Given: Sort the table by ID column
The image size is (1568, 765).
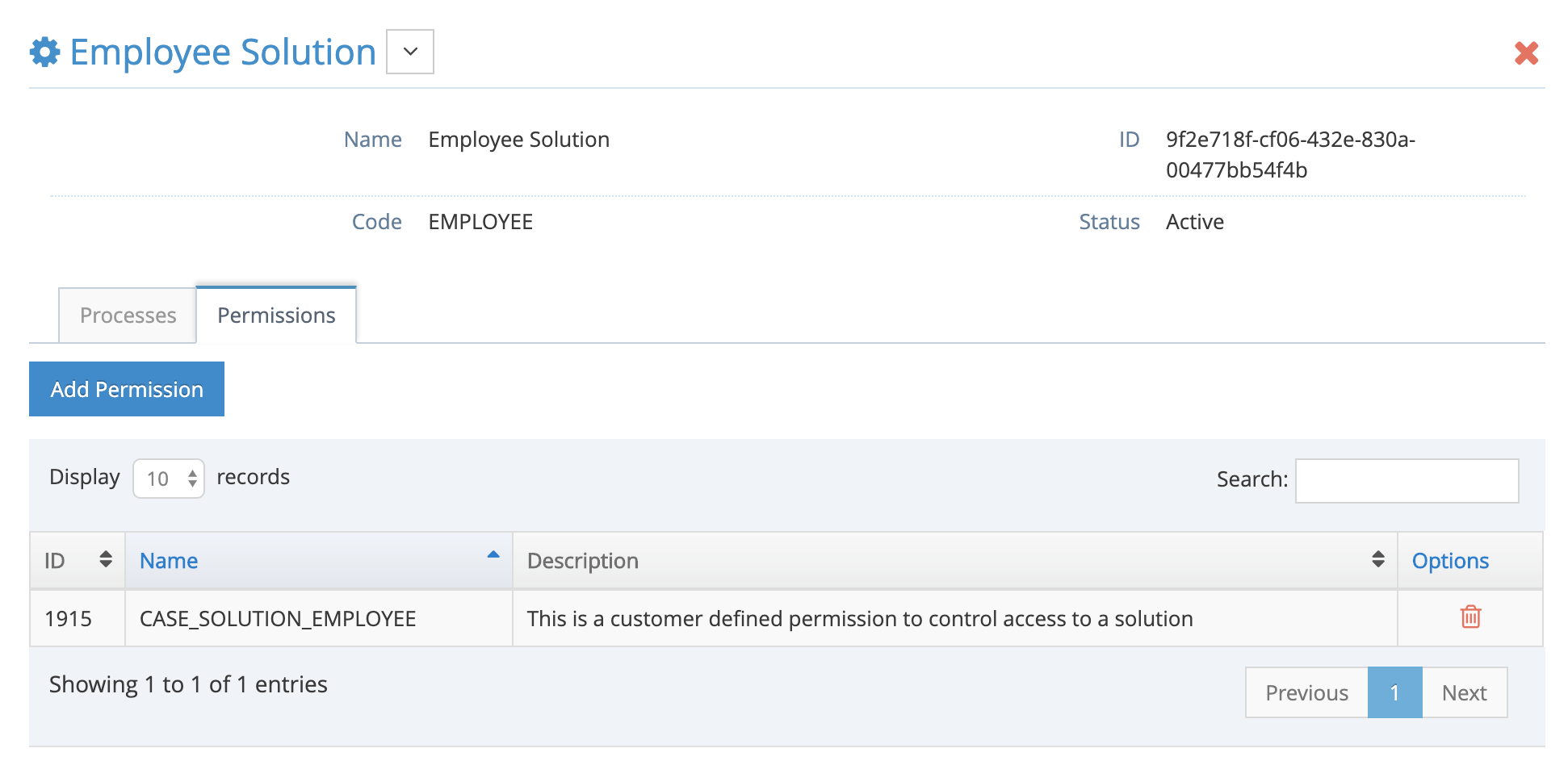Looking at the screenshot, I should (x=105, y=559).
